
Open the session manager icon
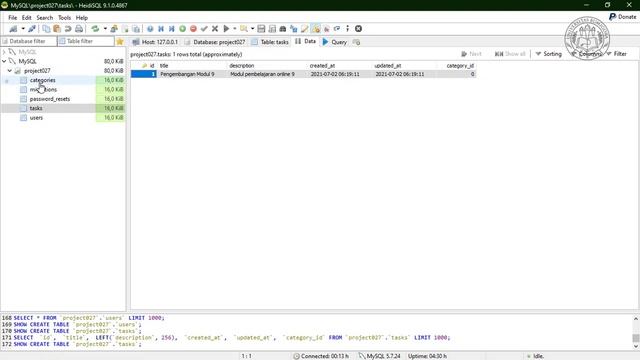click(x=13, y=29)
